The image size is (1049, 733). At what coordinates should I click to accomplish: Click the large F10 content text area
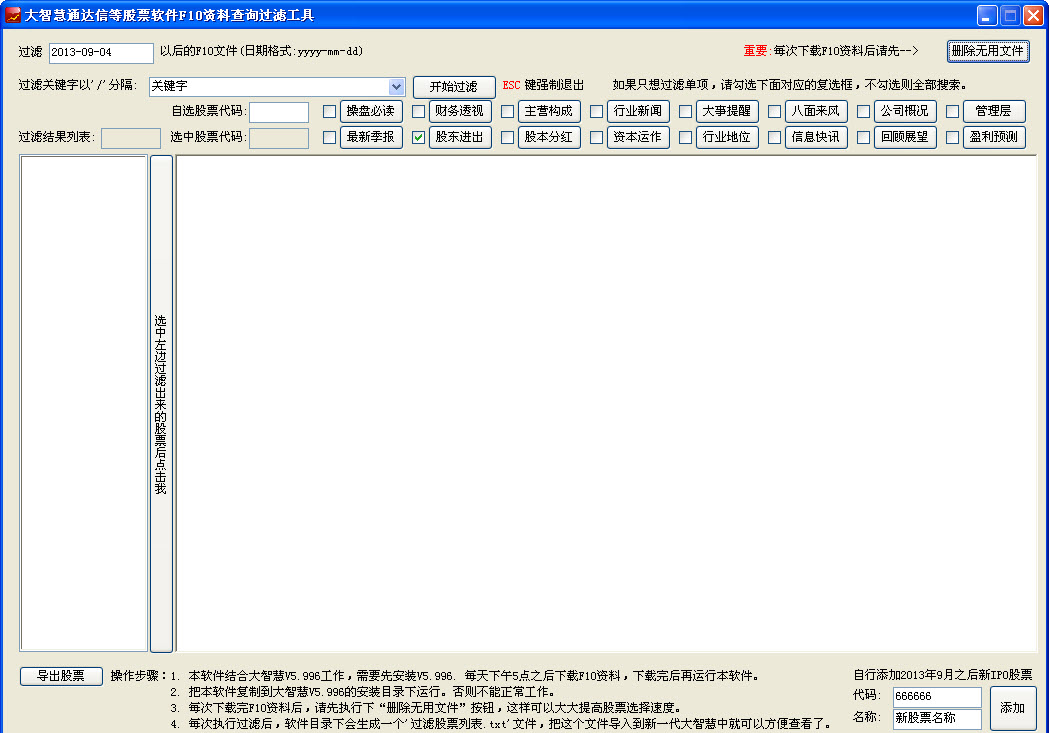(x=606, y=403)
